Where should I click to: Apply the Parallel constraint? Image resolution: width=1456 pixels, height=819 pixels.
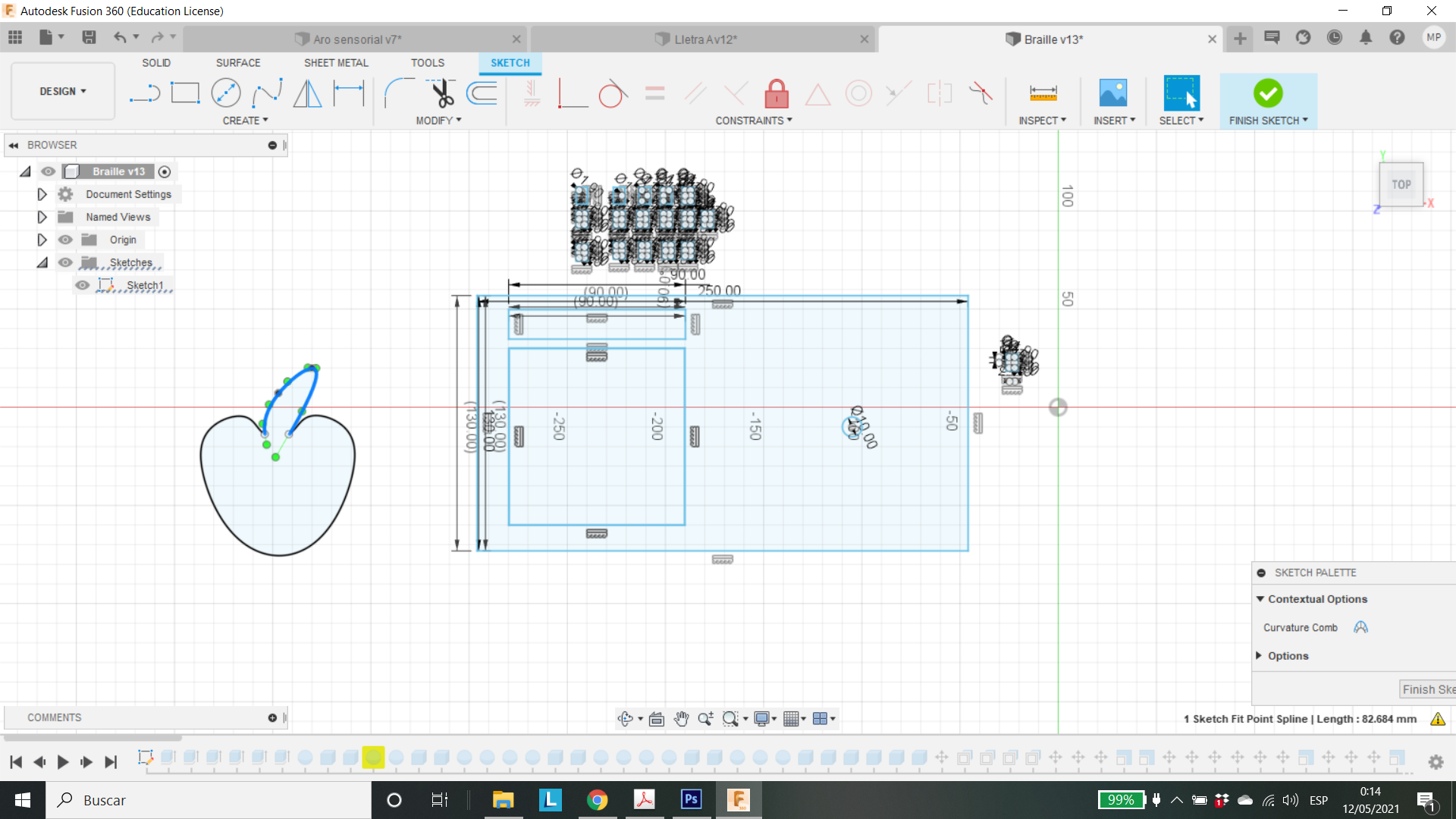pos(695,93)
